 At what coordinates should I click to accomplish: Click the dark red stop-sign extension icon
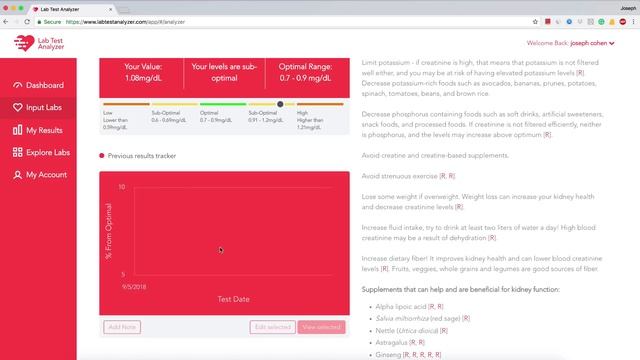[x=622, y=22]
